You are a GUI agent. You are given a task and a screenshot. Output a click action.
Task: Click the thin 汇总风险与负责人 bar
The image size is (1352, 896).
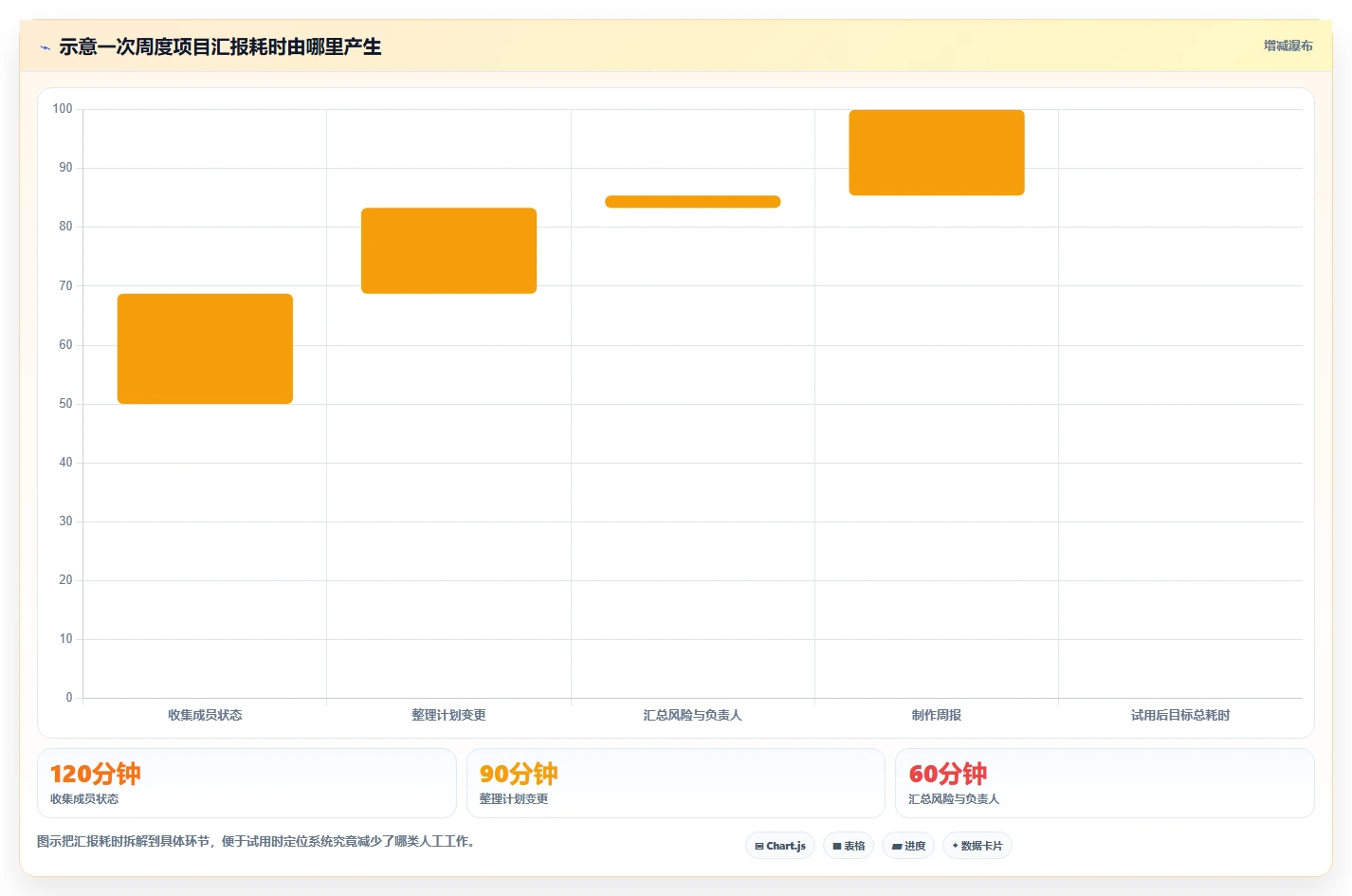pos(692,201)
